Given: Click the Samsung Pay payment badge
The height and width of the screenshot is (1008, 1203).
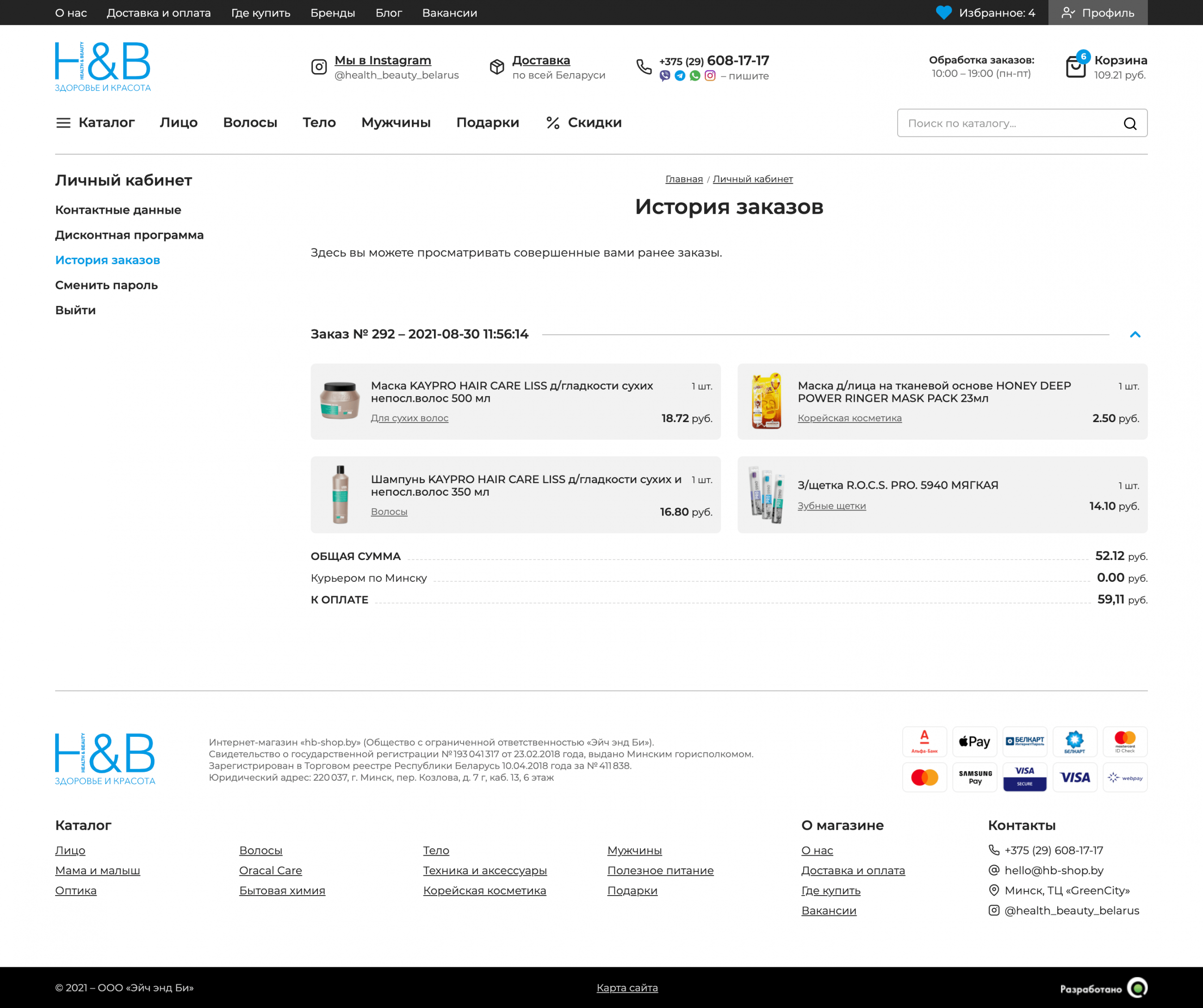Looking at the screenshot, I should [974, 777].
